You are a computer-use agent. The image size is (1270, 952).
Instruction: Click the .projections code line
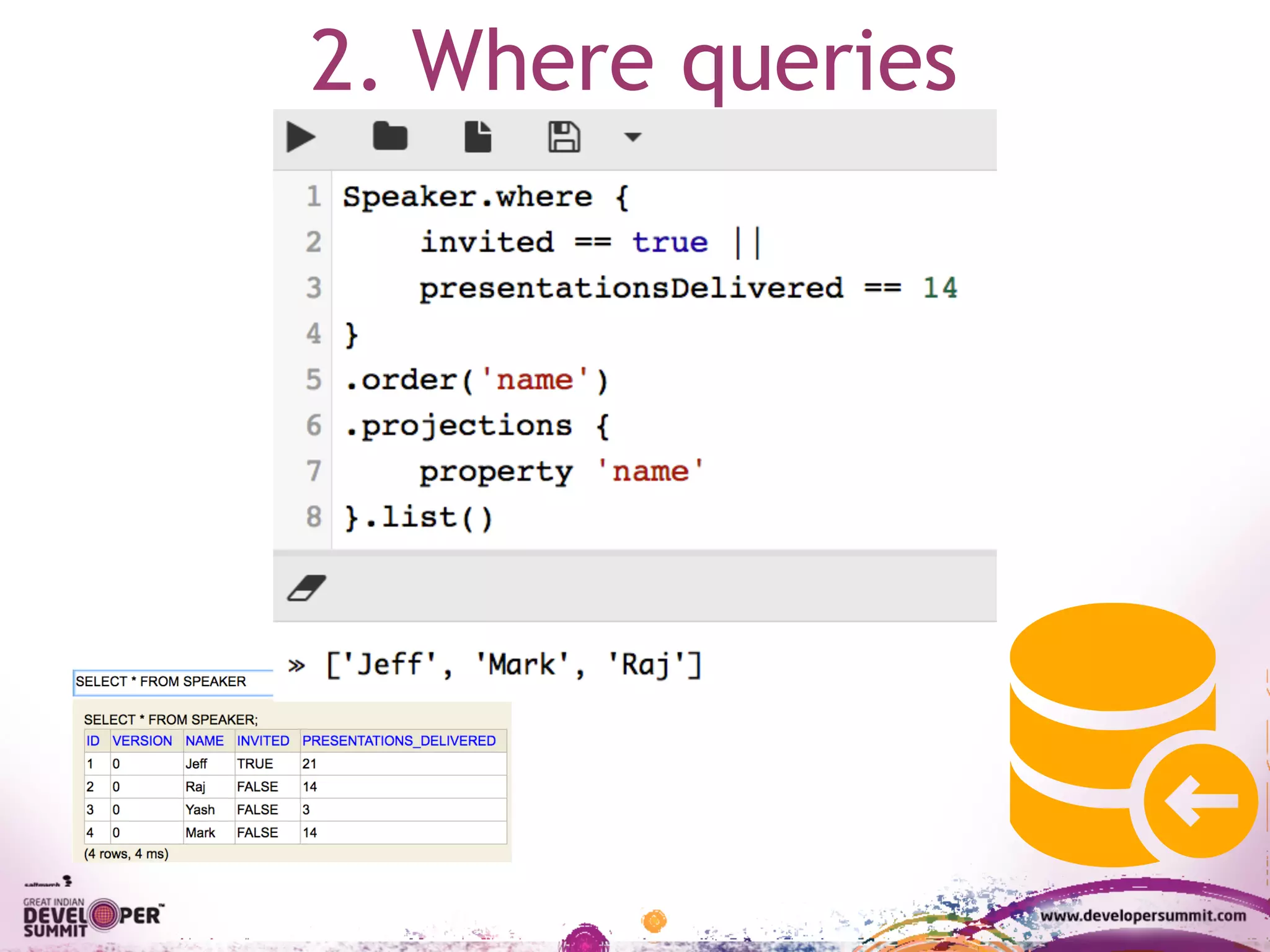click(x=477, y=426)
